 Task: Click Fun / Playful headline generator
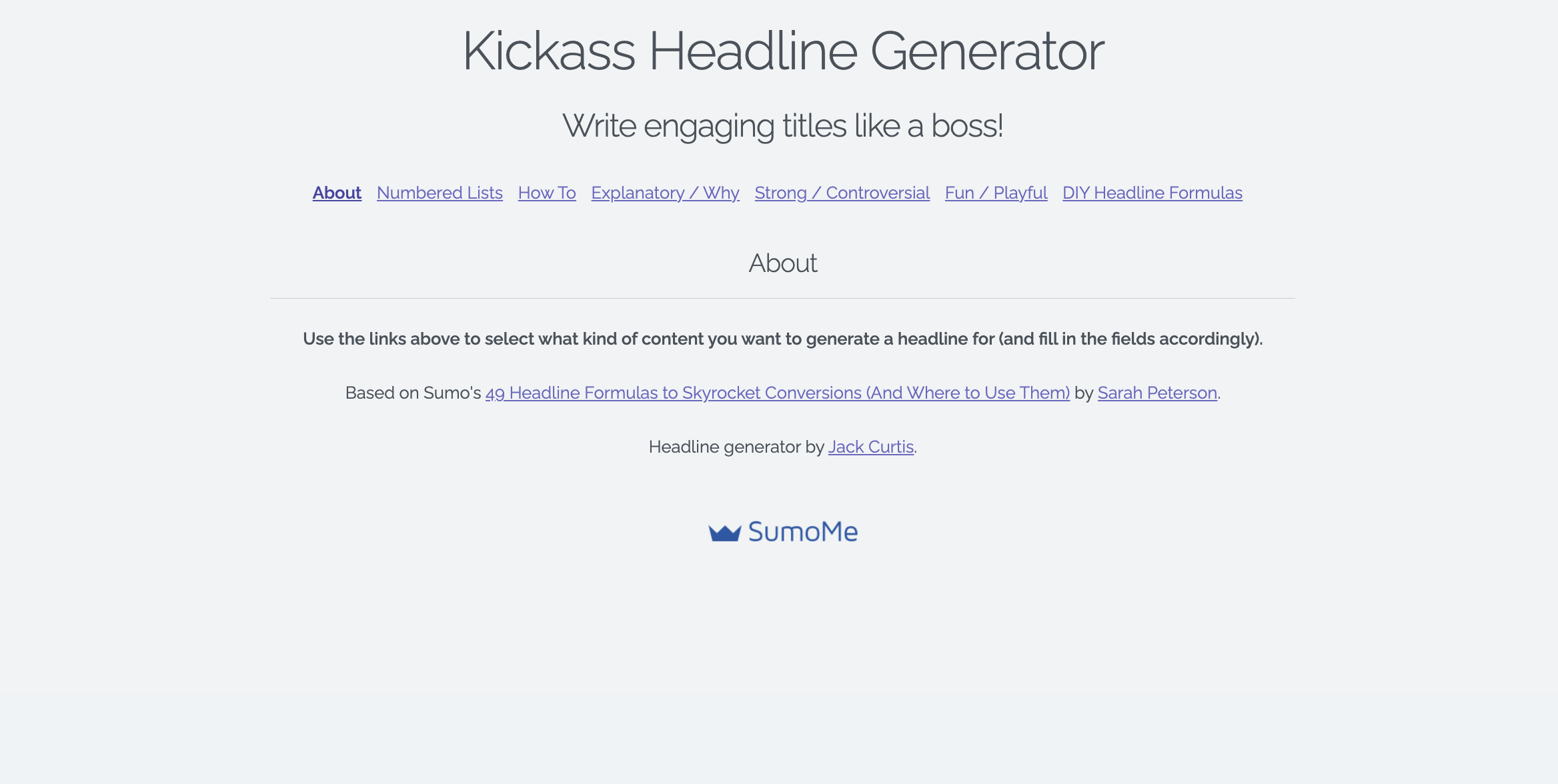coord(996,193)
